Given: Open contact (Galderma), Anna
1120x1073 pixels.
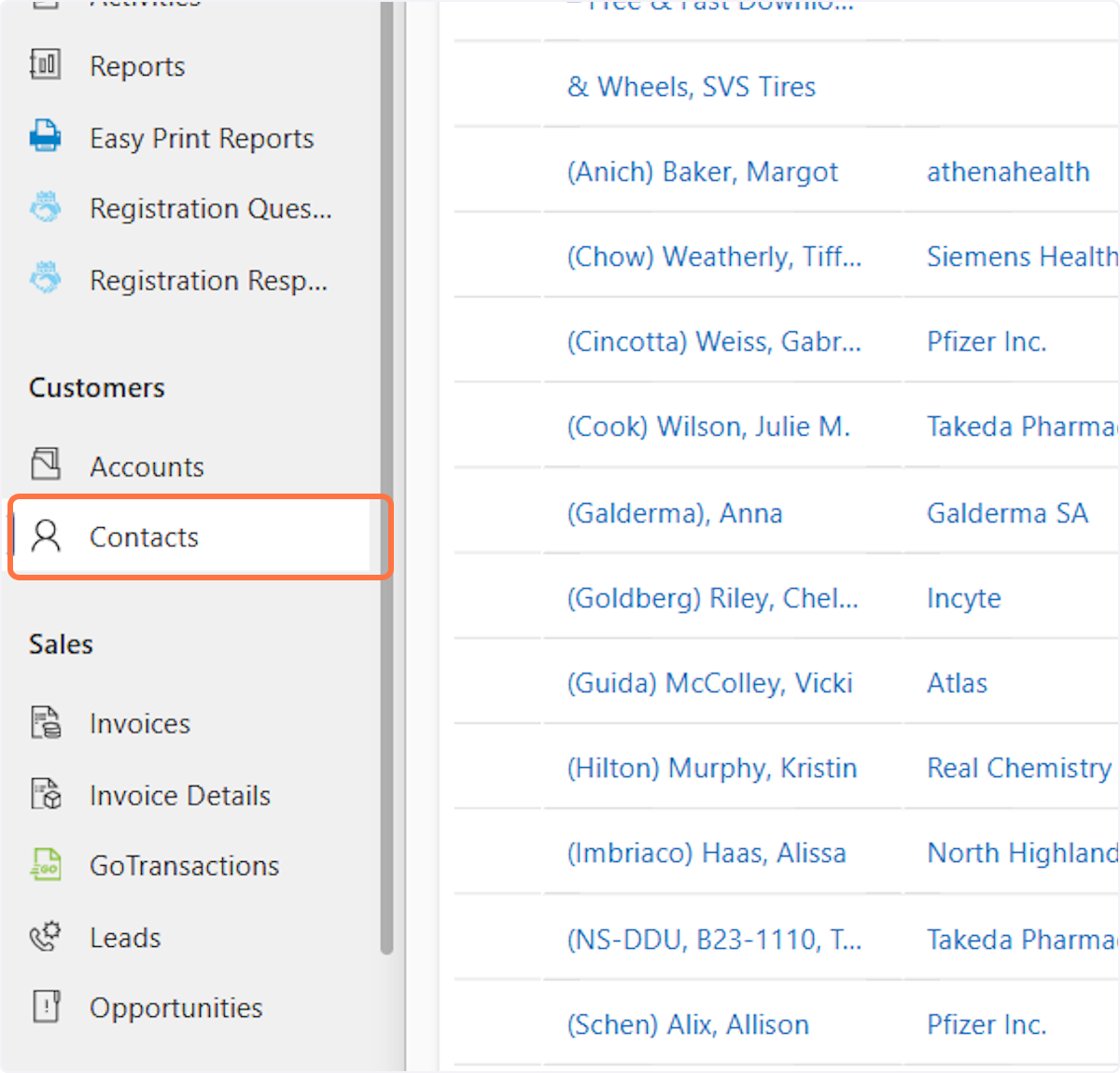Looking at the screenshot, I should [675, 514].
